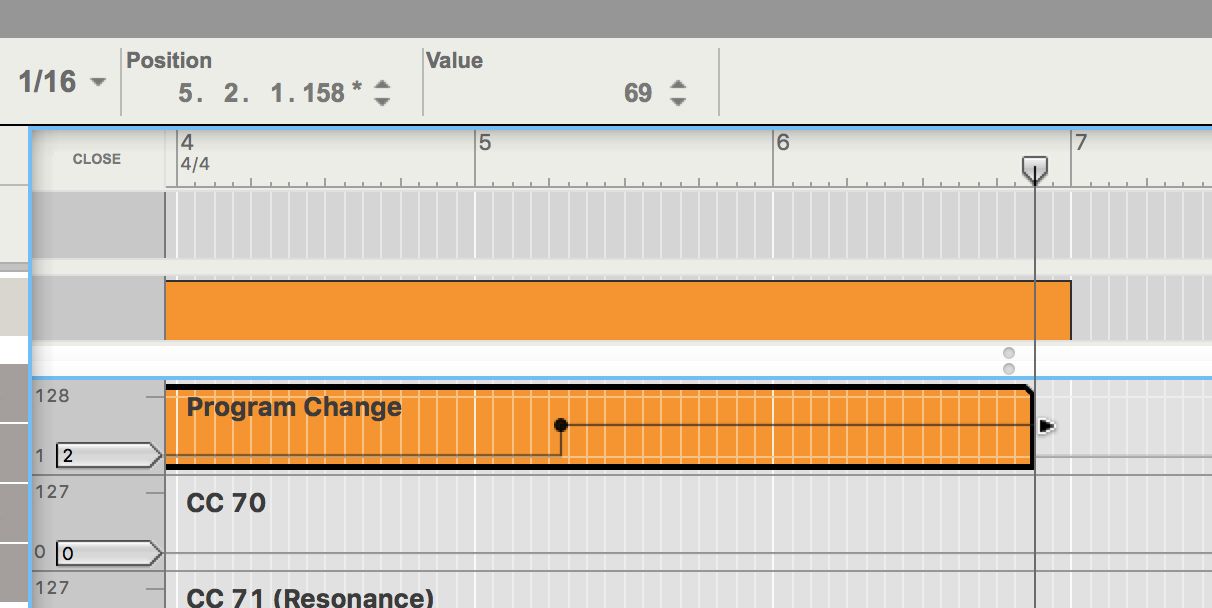
Task: Decrease Value field with down arrow
Action: (x=678, y=100)
